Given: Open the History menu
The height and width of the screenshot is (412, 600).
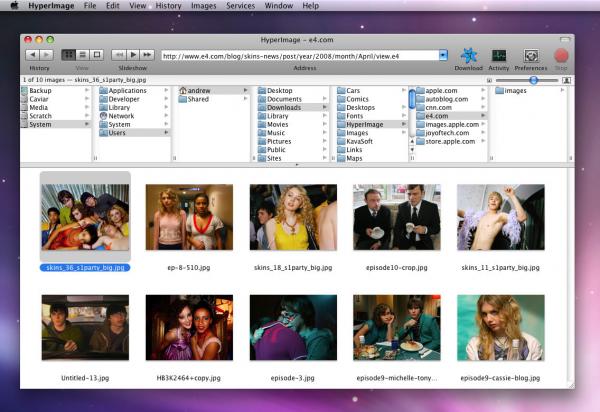Looking at the screenshot, I should coord(168,6).
